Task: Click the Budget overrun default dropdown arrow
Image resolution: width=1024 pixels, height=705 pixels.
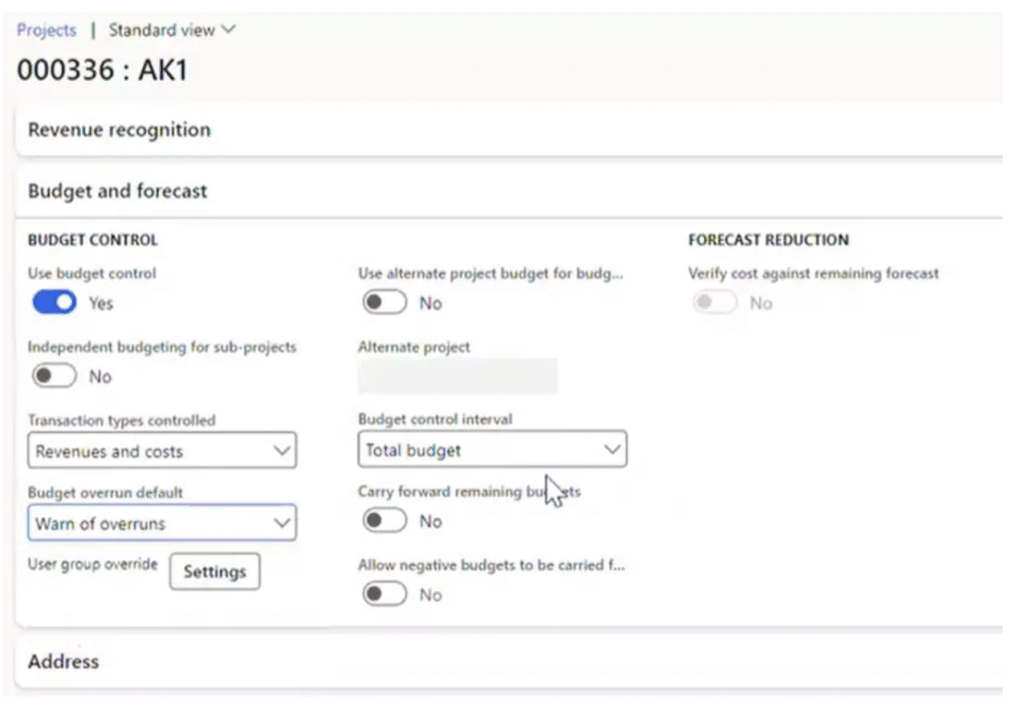Action: click(283, 522)
